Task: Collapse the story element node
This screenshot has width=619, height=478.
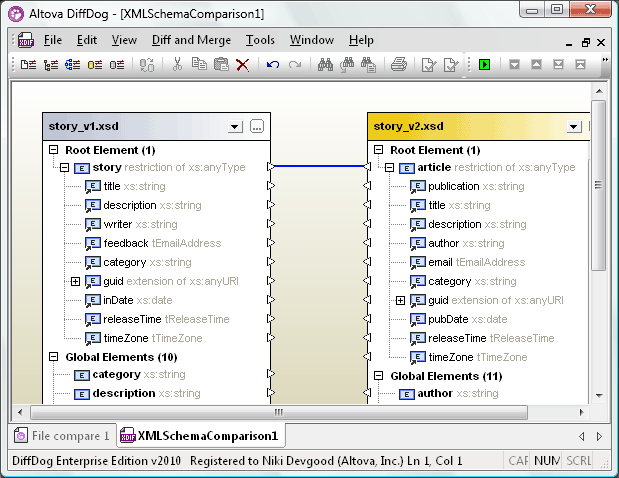Action: click(64, 168)
